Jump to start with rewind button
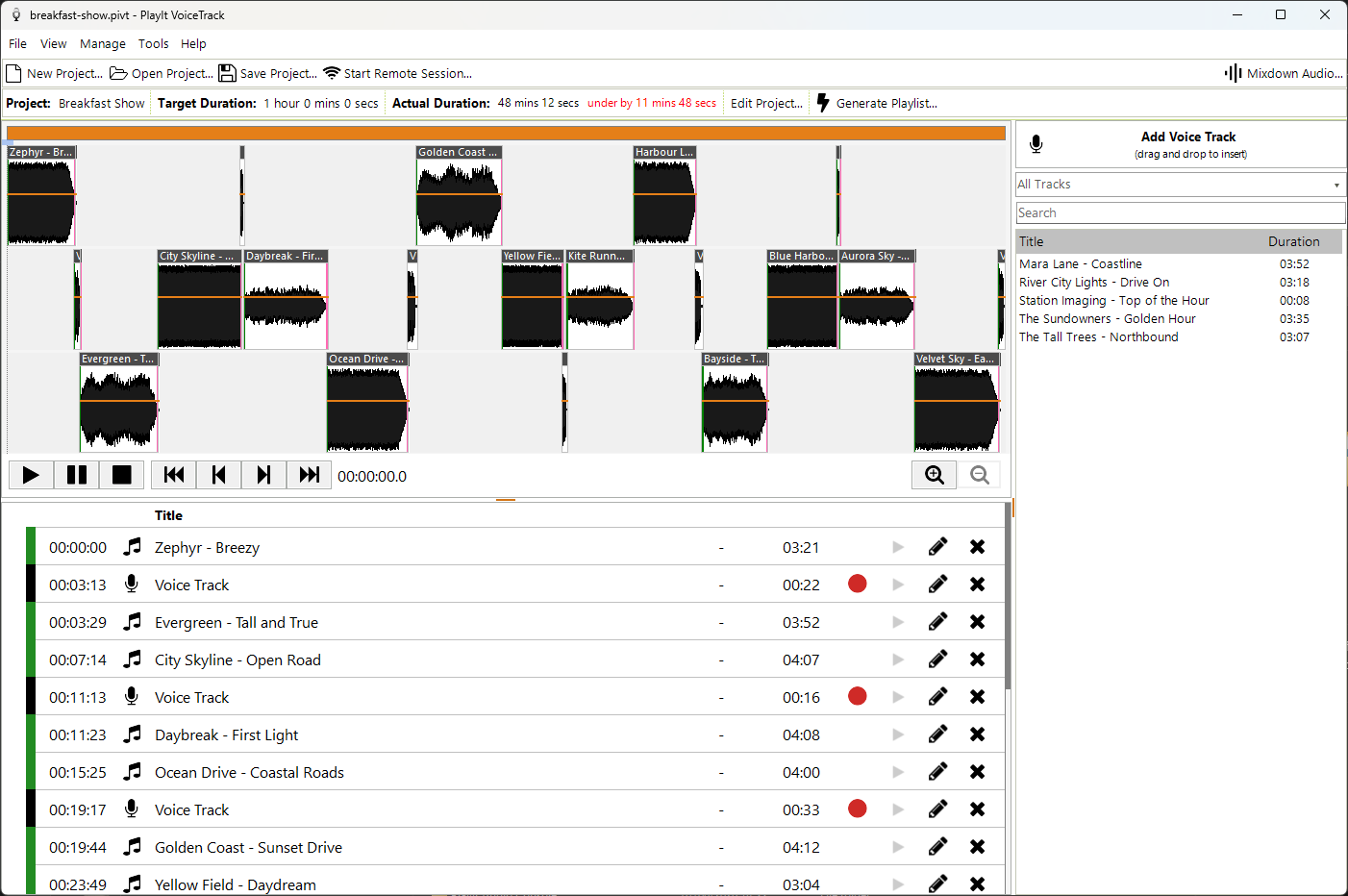This screenshot has height=896, width=1348. (174, 475)
